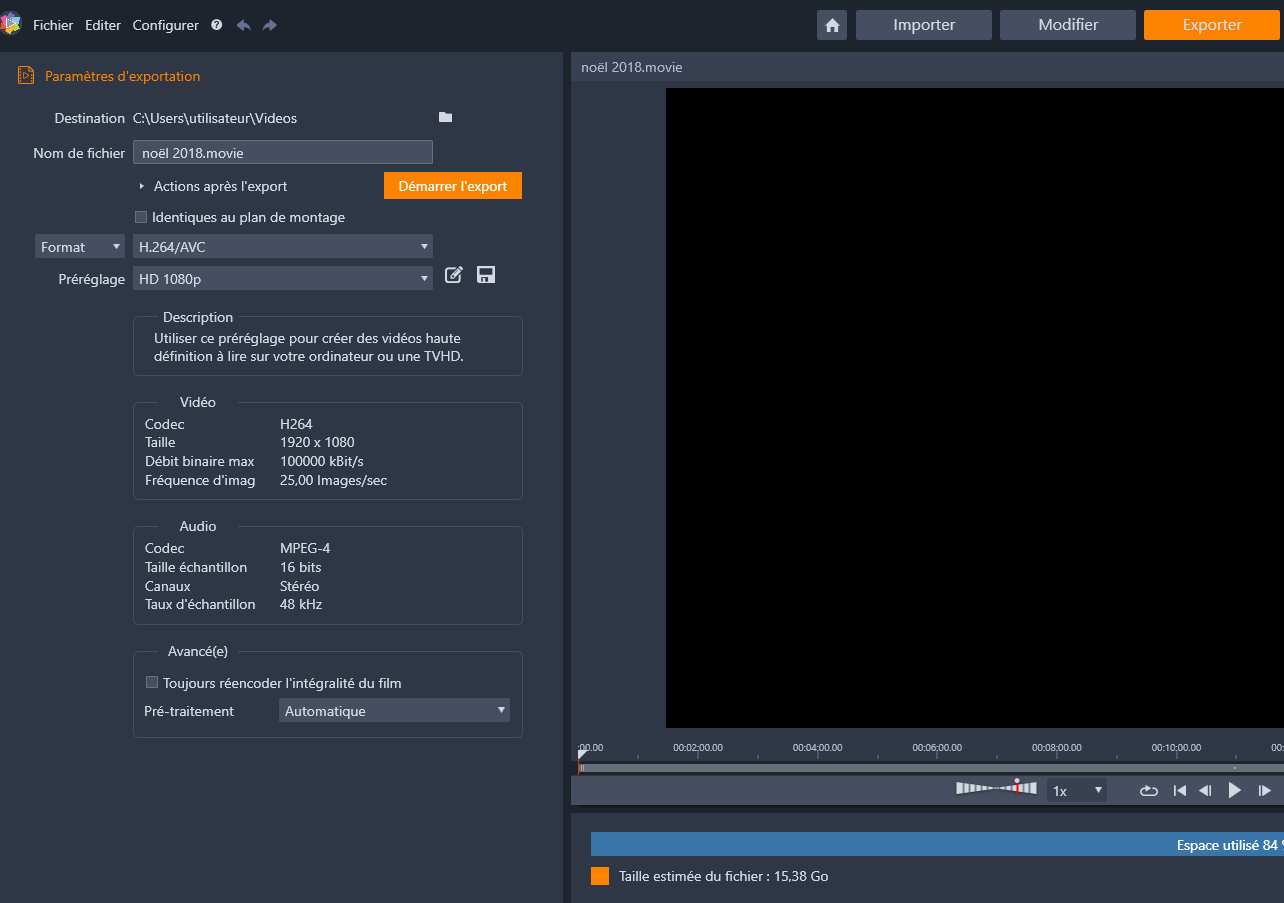Screen dimensions: 1284x903
Task: Open the help question mark icon
Action: (x=217, y=25)
